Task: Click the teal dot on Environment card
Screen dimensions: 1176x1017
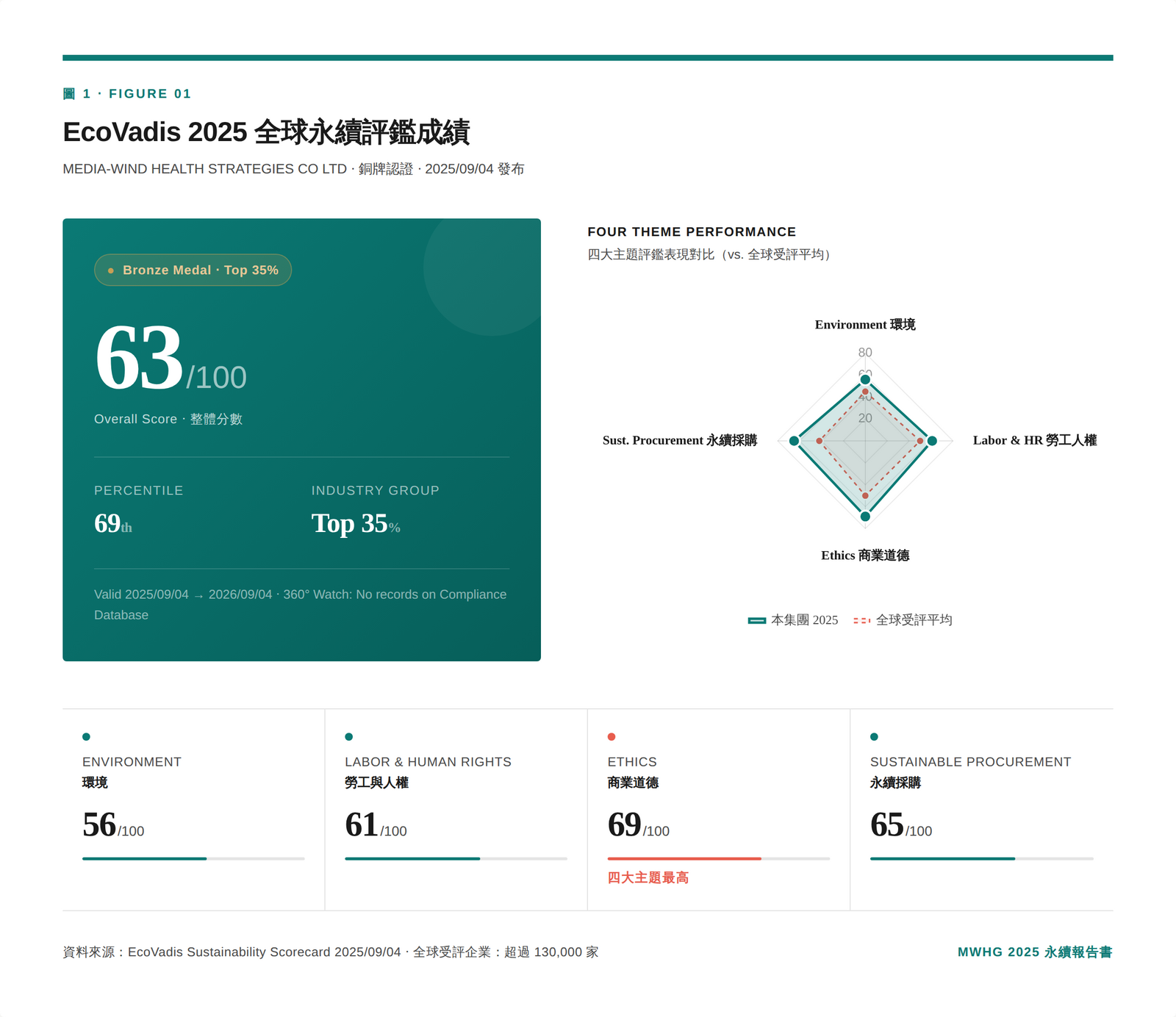Action: point(86,737)
